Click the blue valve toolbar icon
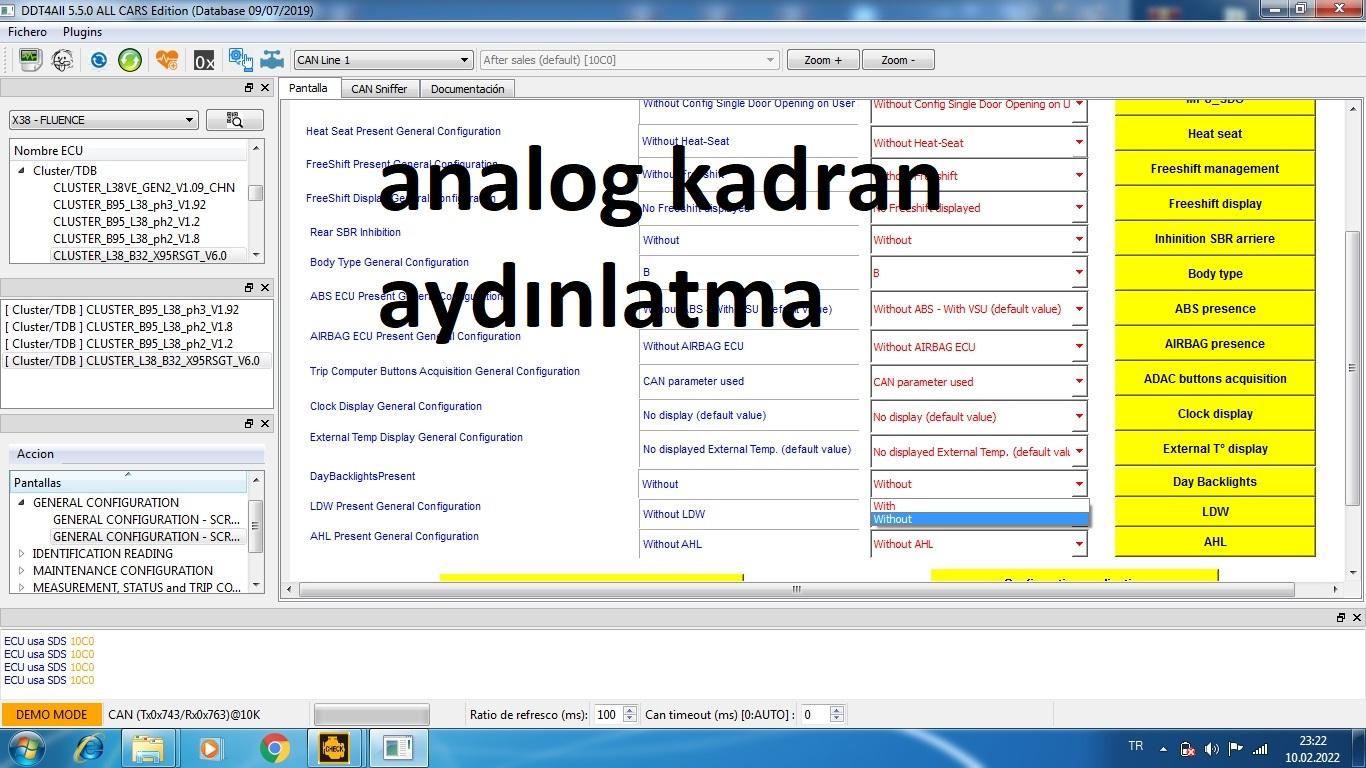This screenshot has width=1366, height=768. [x=272, y=60]
